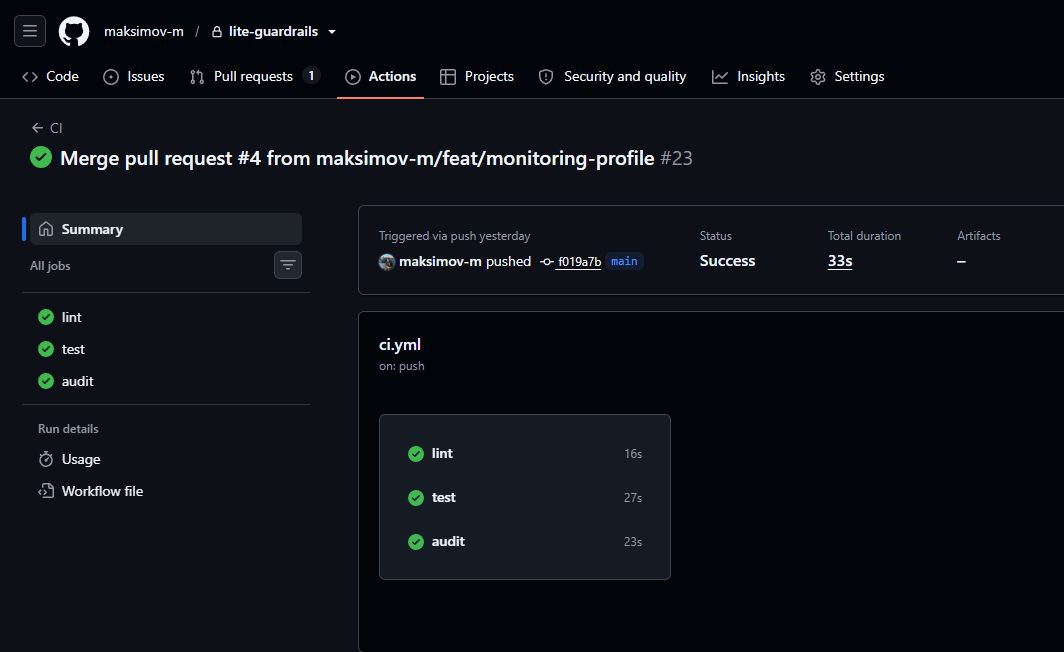Open the Security and quality tab
This screenshot has width=1064, height=652.
(612, 77)
